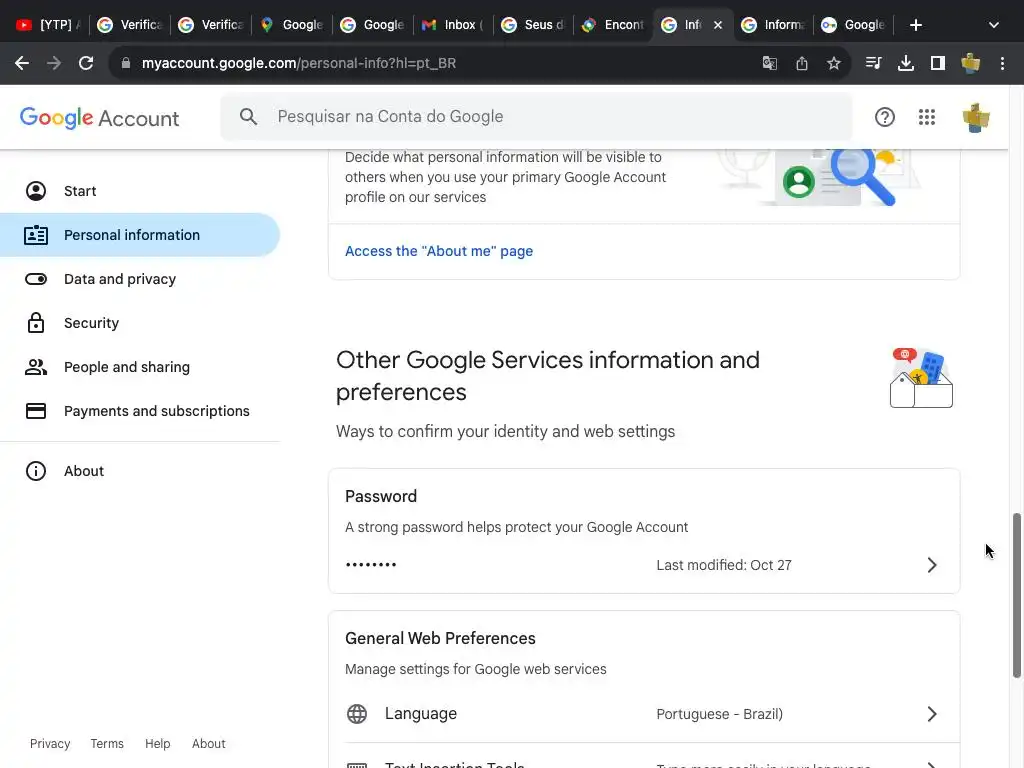Click the translate page icon in address bar

(770, 63)
